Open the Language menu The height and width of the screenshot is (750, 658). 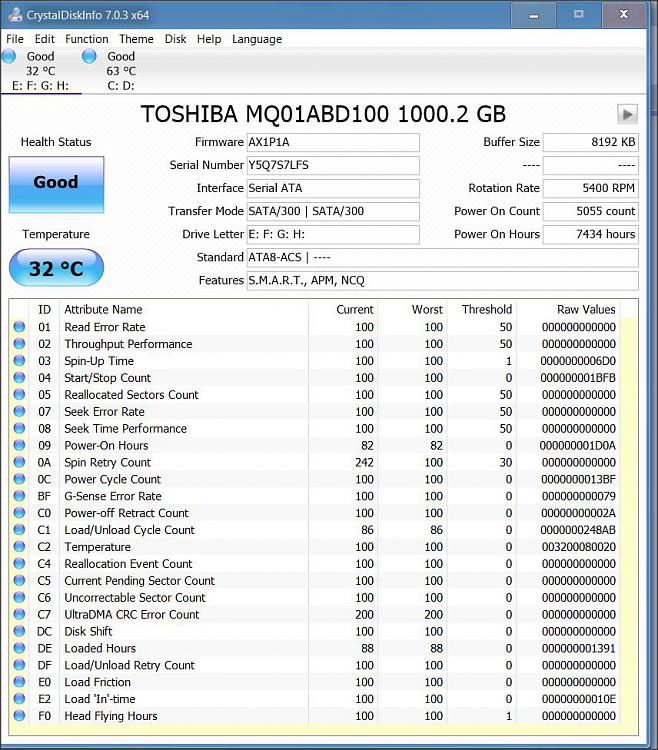(x=257, y=39)
